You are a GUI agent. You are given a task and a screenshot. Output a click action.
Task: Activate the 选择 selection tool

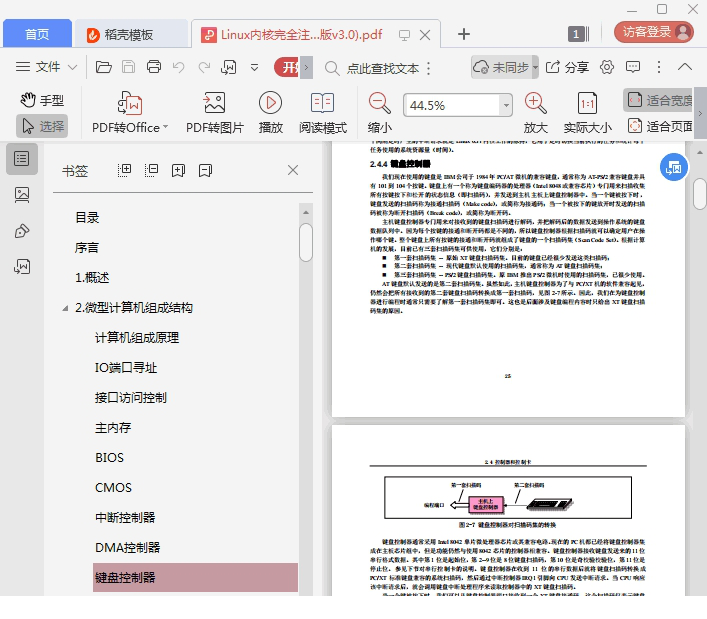click(x=42, y=126)
